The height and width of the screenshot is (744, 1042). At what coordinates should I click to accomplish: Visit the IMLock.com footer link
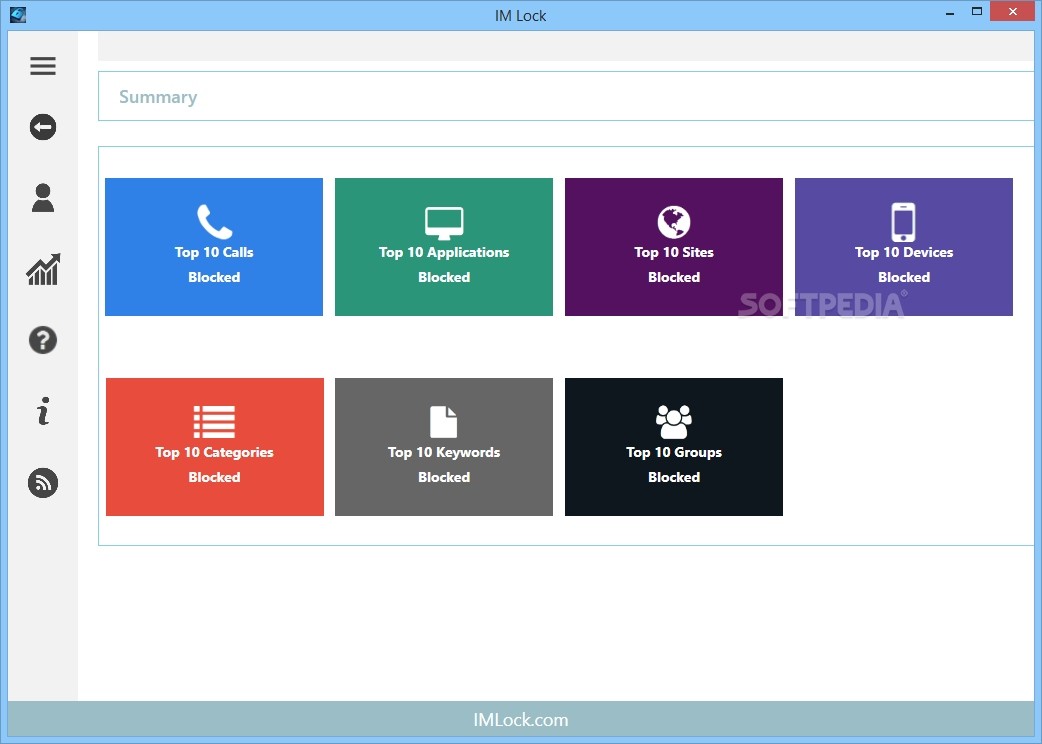pos(521,720)
